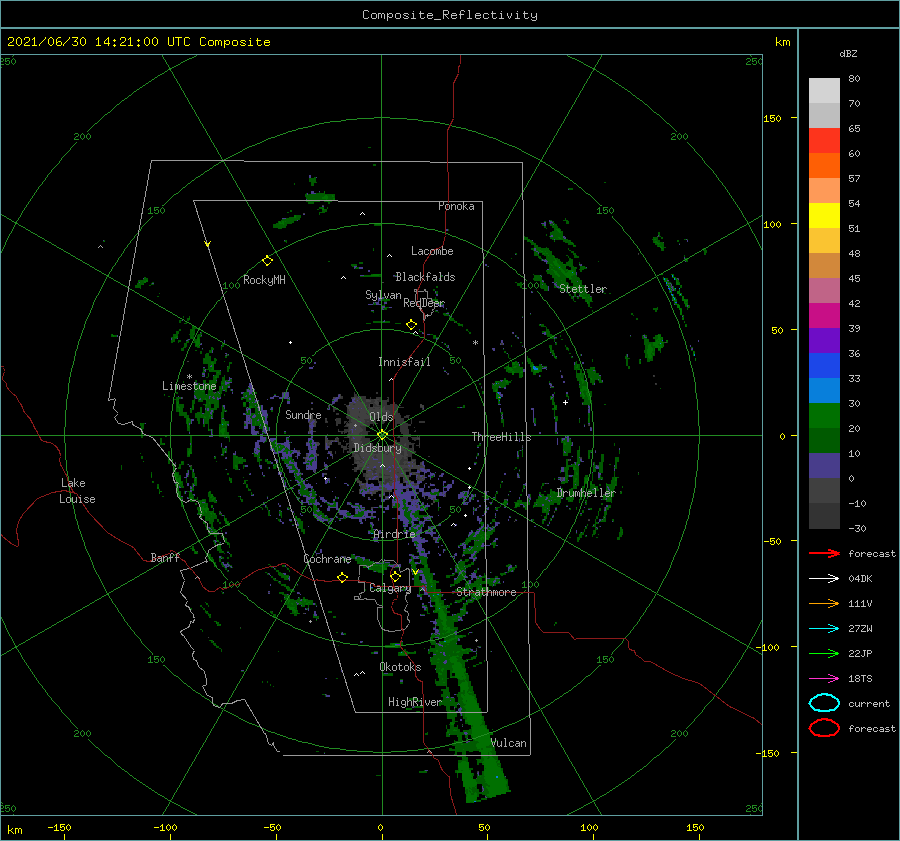Click the Ponoka city label
Viewport: 900px width, 841px height.
pyautogui.click(x=456, y=206)
